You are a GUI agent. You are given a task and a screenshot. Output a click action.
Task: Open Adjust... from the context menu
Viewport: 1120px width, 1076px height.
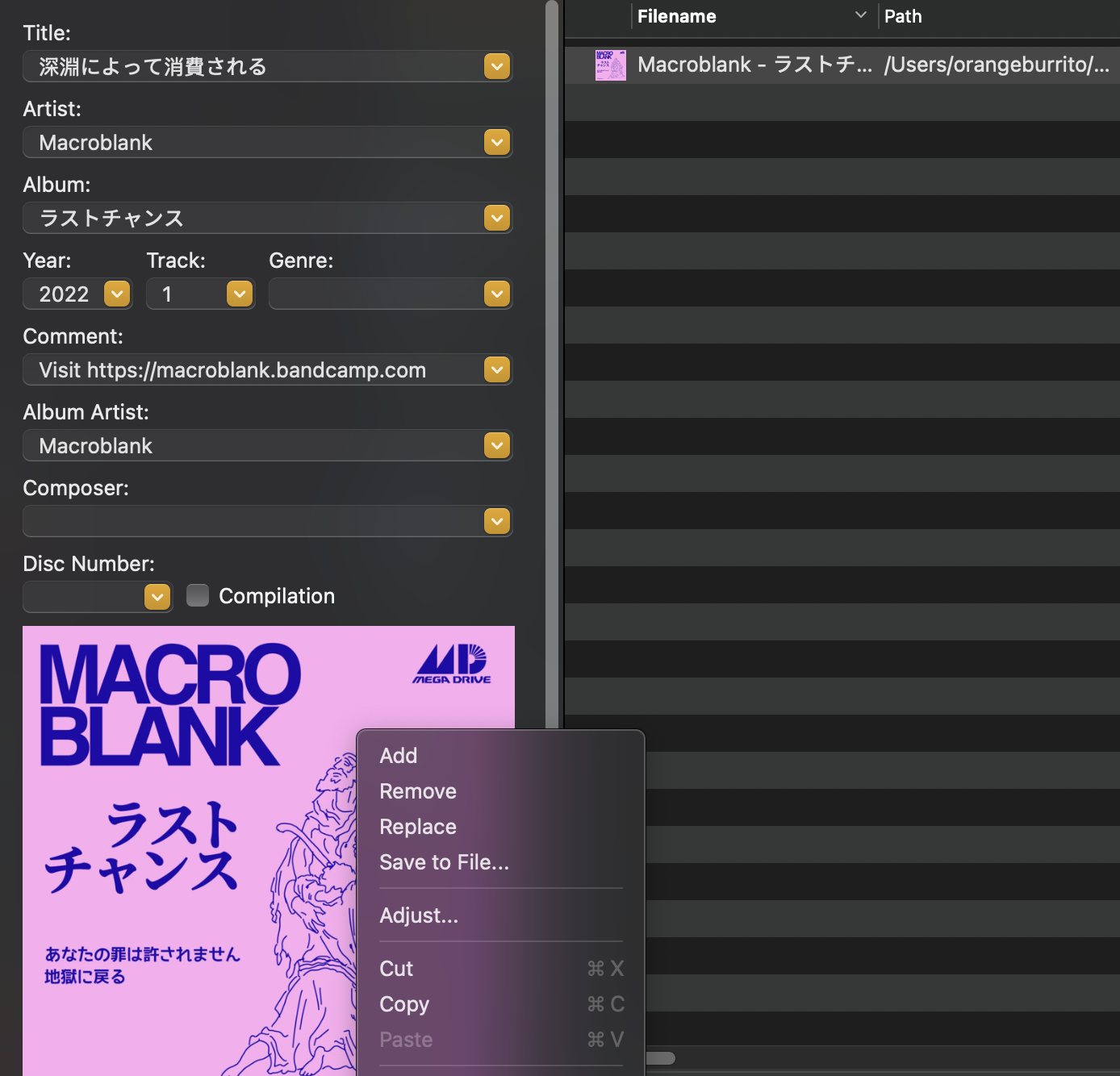[419, 915]
